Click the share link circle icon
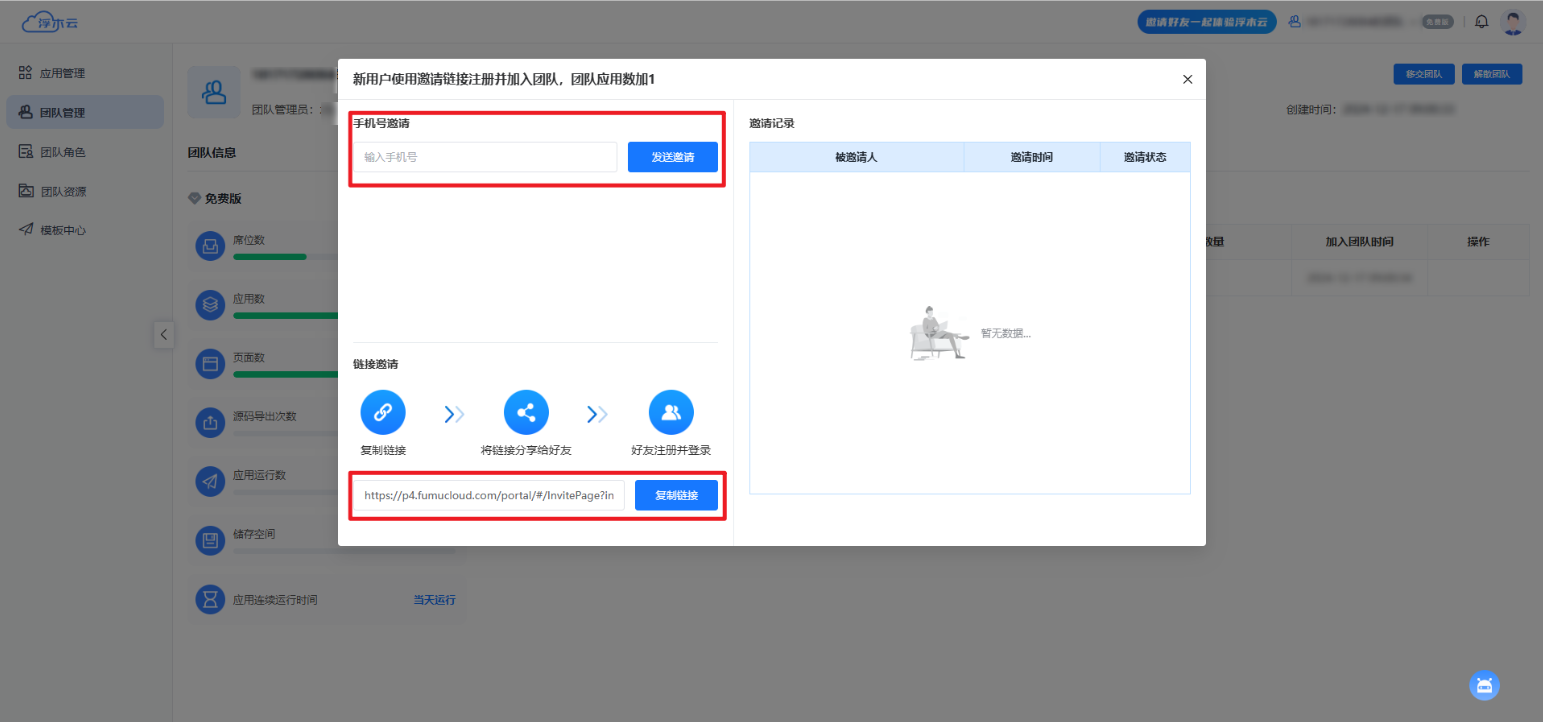This screenshot has width=1543, height=722. pos(526,412)
